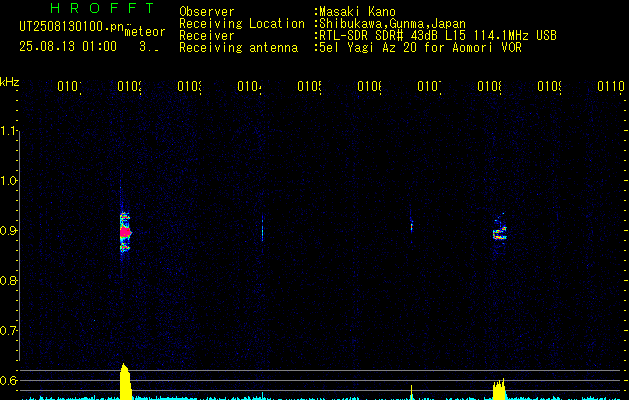Image resolution: width=629 pixels, height=400 pixels.
Task: Select the file name UT2508130100.pn
Action: [x=71, y=27]
